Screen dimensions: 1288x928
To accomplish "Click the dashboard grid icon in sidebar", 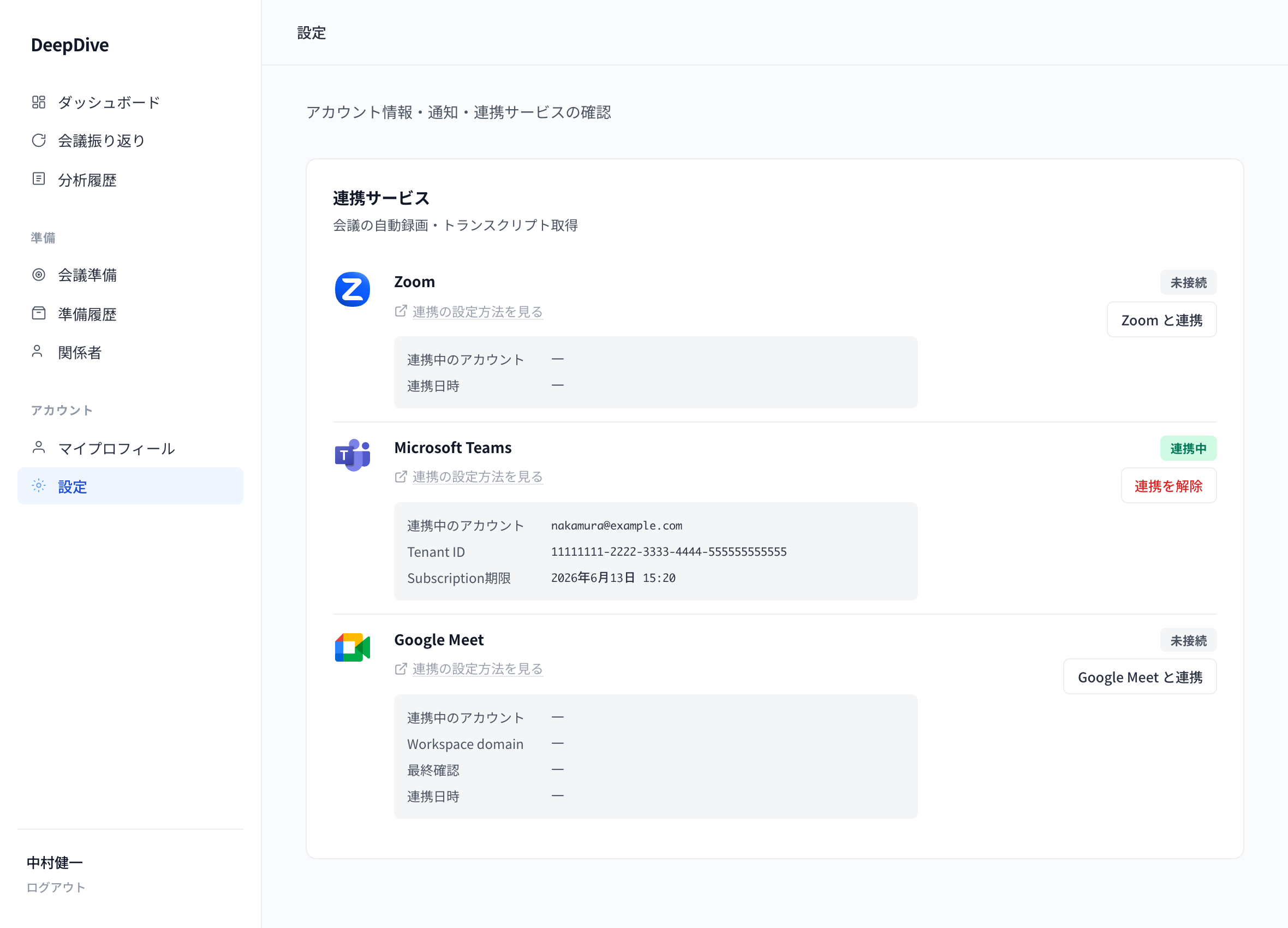I will (39, 102).
